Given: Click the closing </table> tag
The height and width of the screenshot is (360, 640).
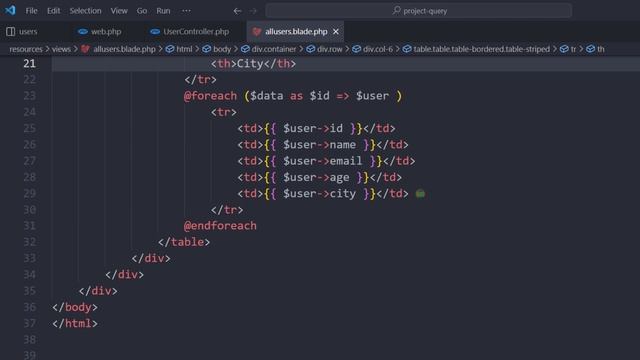Looking at the screenshot, I should (x=184, y=242).
